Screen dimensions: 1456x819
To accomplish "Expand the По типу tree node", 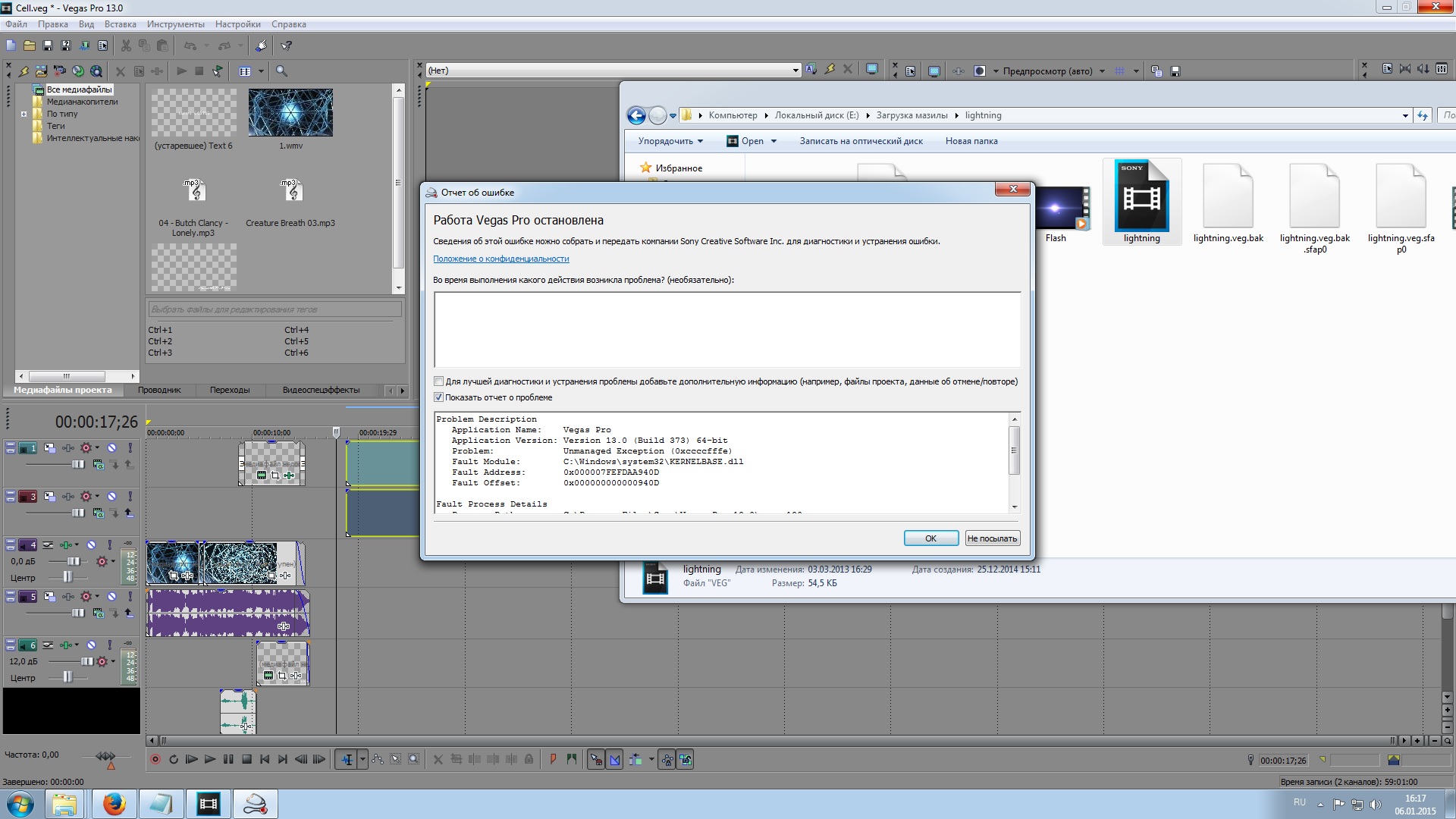I will (x=24, y=115).
